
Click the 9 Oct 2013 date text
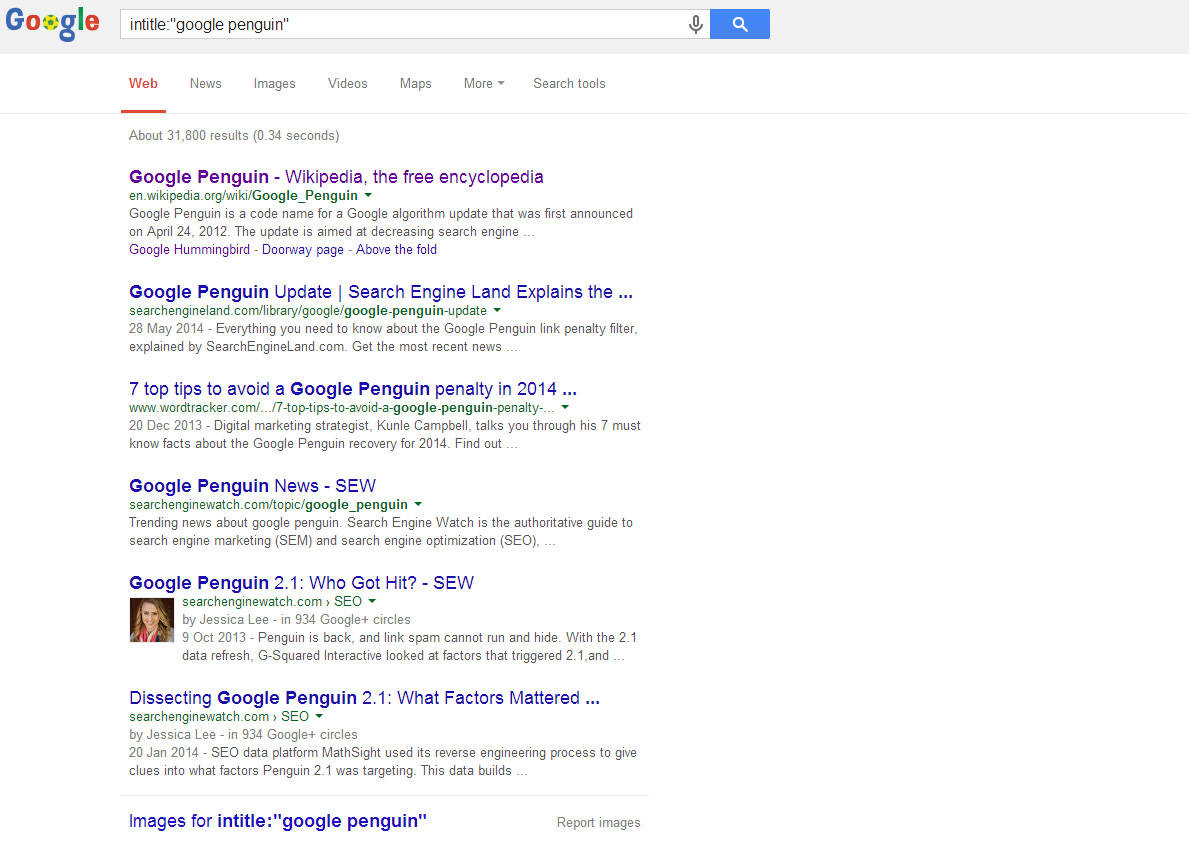[x=214, y=638]
